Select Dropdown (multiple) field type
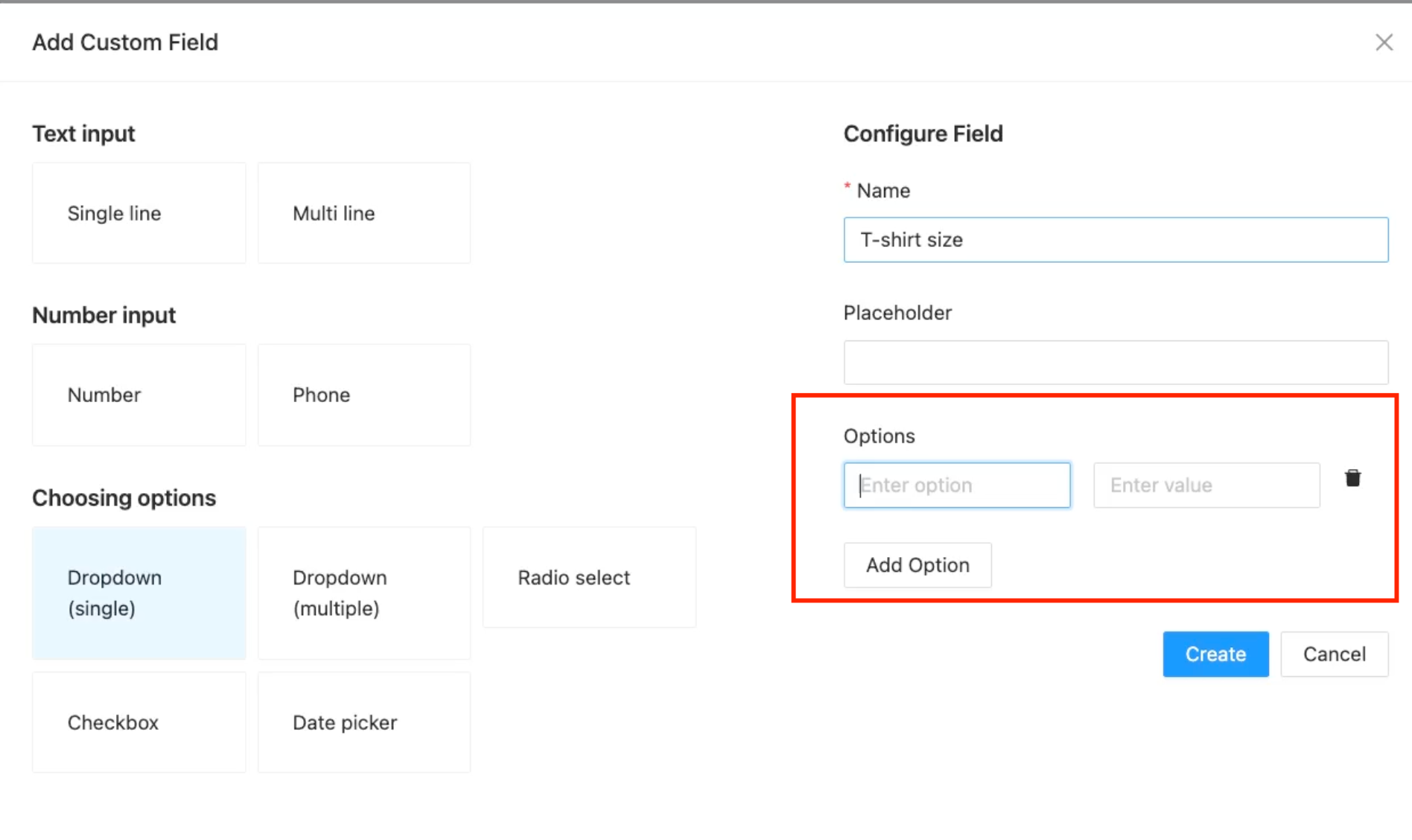Viewport: 1412px width, 840px height. pyautogui.click(x=363, y=593)
